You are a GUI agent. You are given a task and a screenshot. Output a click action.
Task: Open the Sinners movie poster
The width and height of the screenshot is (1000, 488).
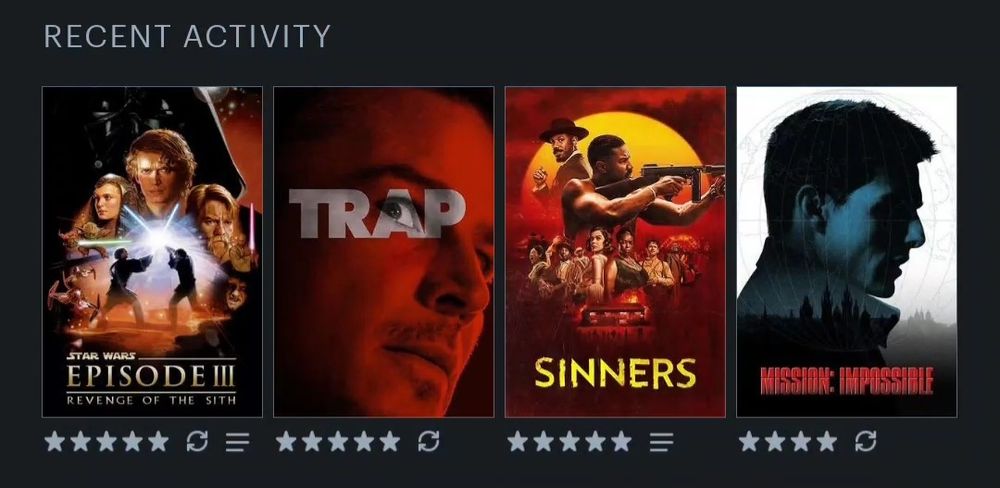coord(615,252)
